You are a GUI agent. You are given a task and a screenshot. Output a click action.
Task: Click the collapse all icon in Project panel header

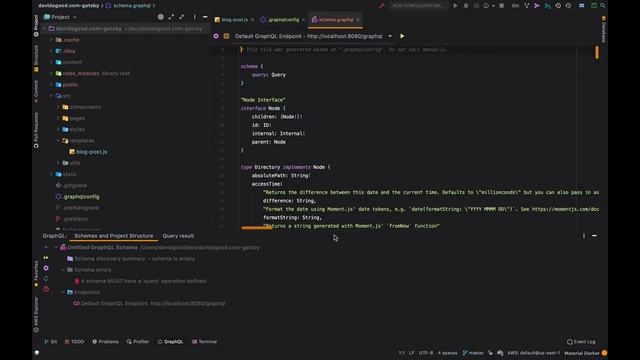182,17
